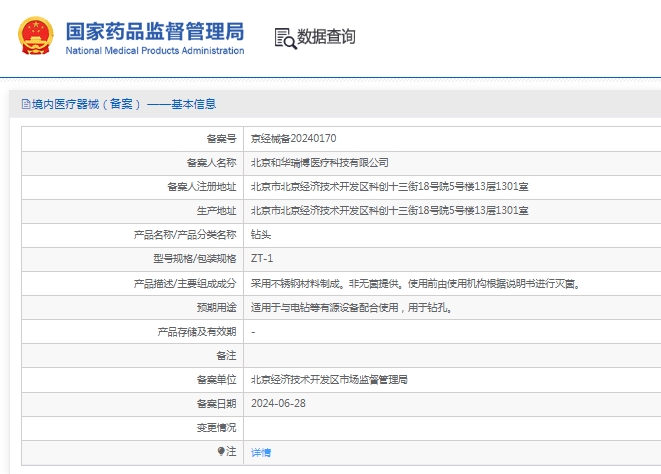The width and height of the screenshot is (661, 474).
Task: Click the 备案单位 row label
Action: click(216, 380)
